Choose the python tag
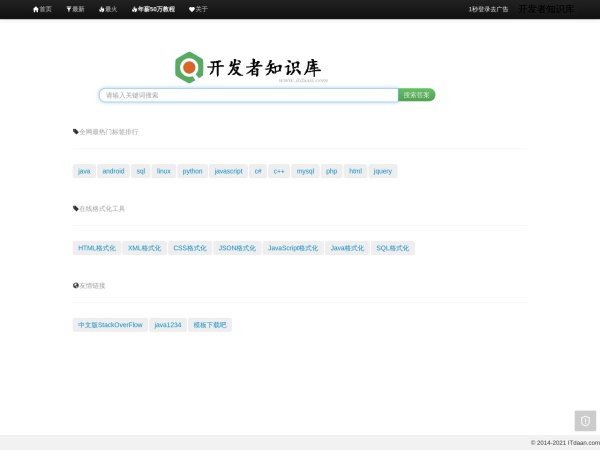Image resolution: width=600 pixels, height=450 pixels. tap(192, 171)
